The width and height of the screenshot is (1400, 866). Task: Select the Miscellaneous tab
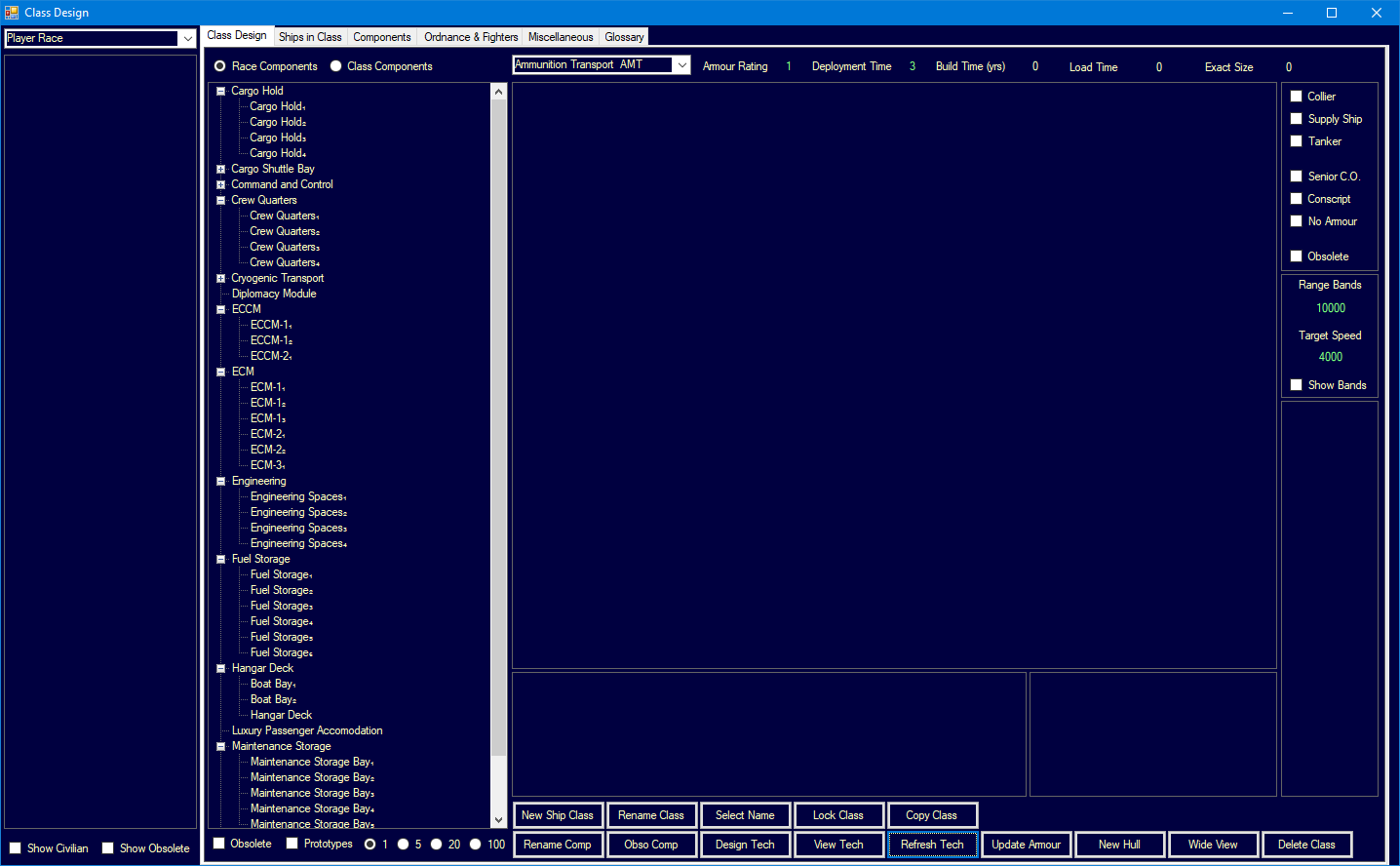[561, 37]
